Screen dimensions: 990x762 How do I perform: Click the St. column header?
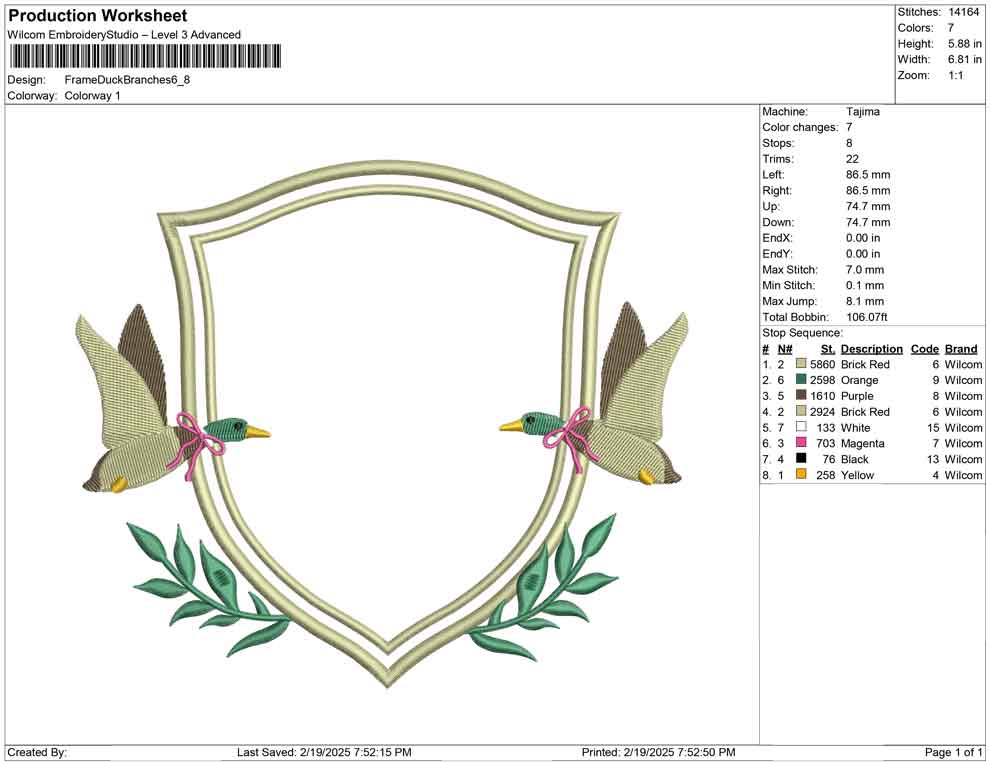pyautogui.click(x=826, y=349)
